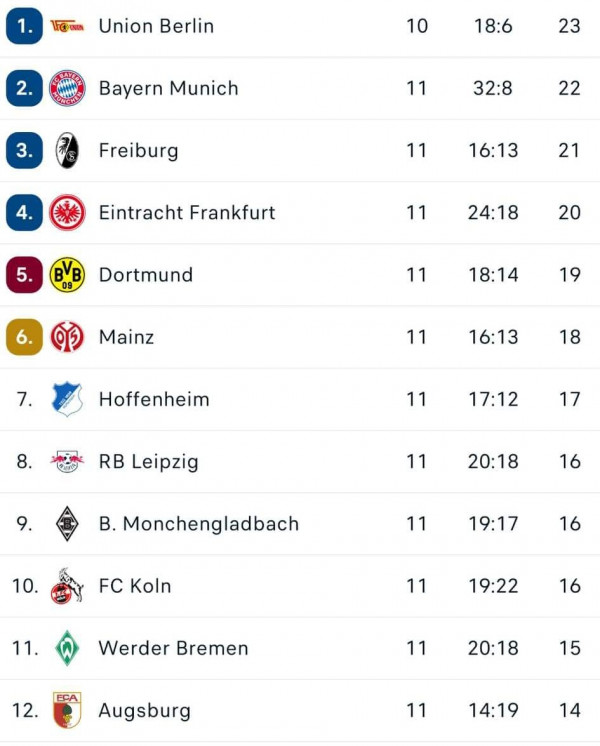Screen dimensions: 600x746
Task: Click the blue position 1 badge
Action: [x=24, y=26]
